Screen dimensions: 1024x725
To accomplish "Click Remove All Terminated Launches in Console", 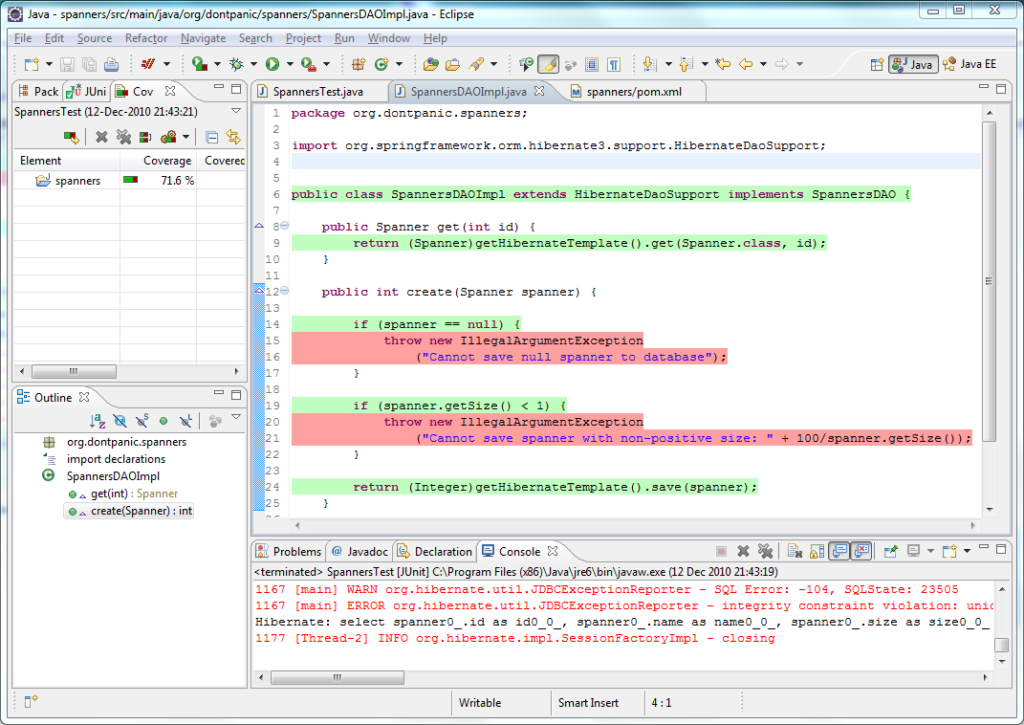I will click(765, 551).
